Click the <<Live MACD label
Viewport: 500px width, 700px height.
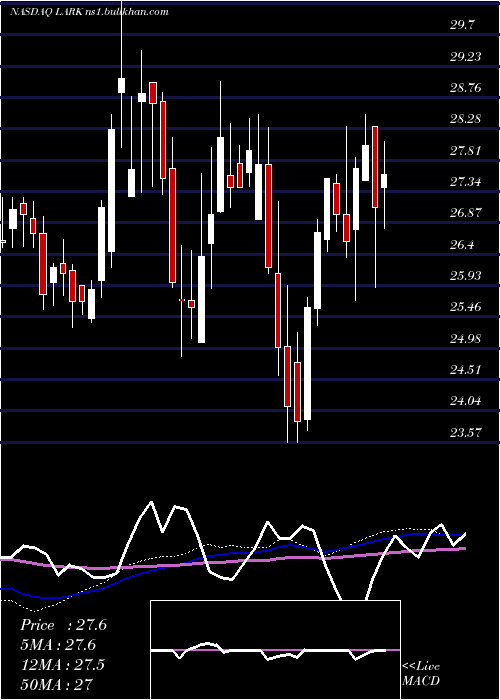pos(421,674)
